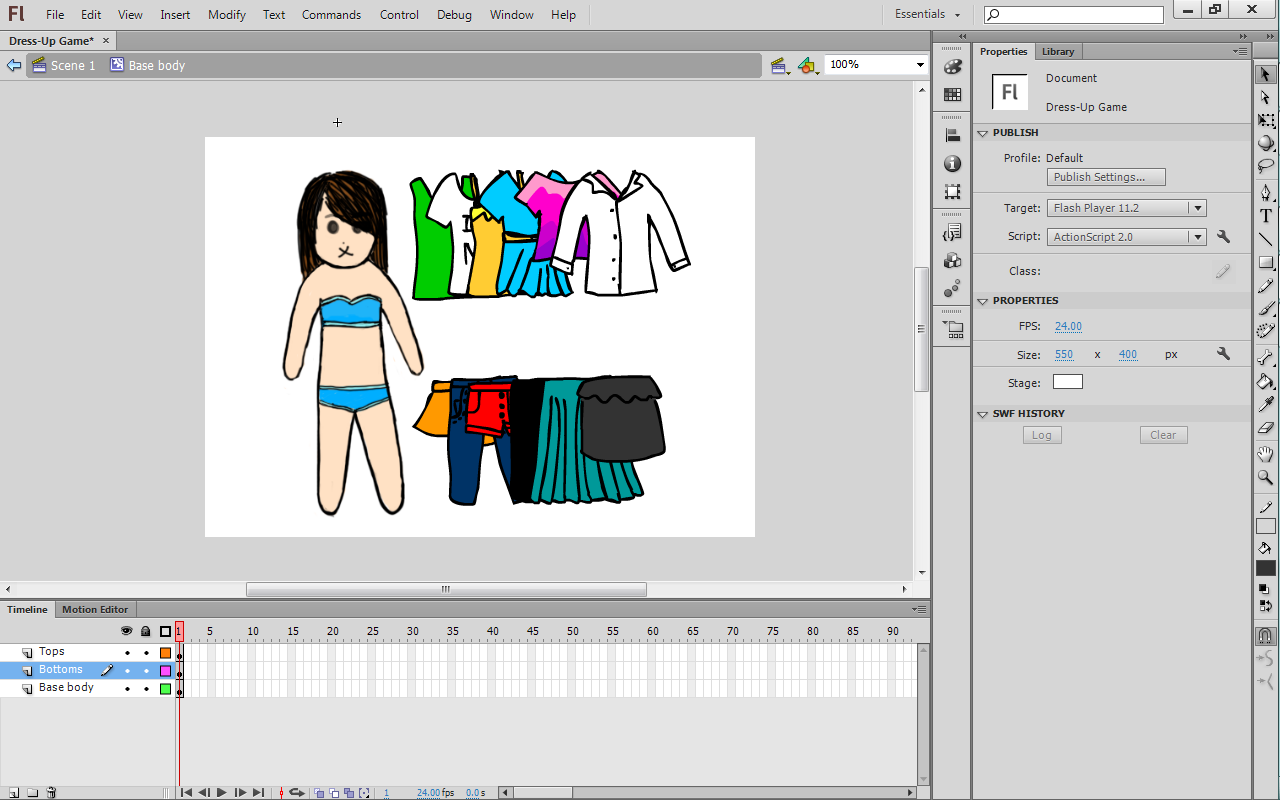This screenshot has width=1280, height=800.
Task: Open the Components panel icon
Action: [x=953, y=261]
